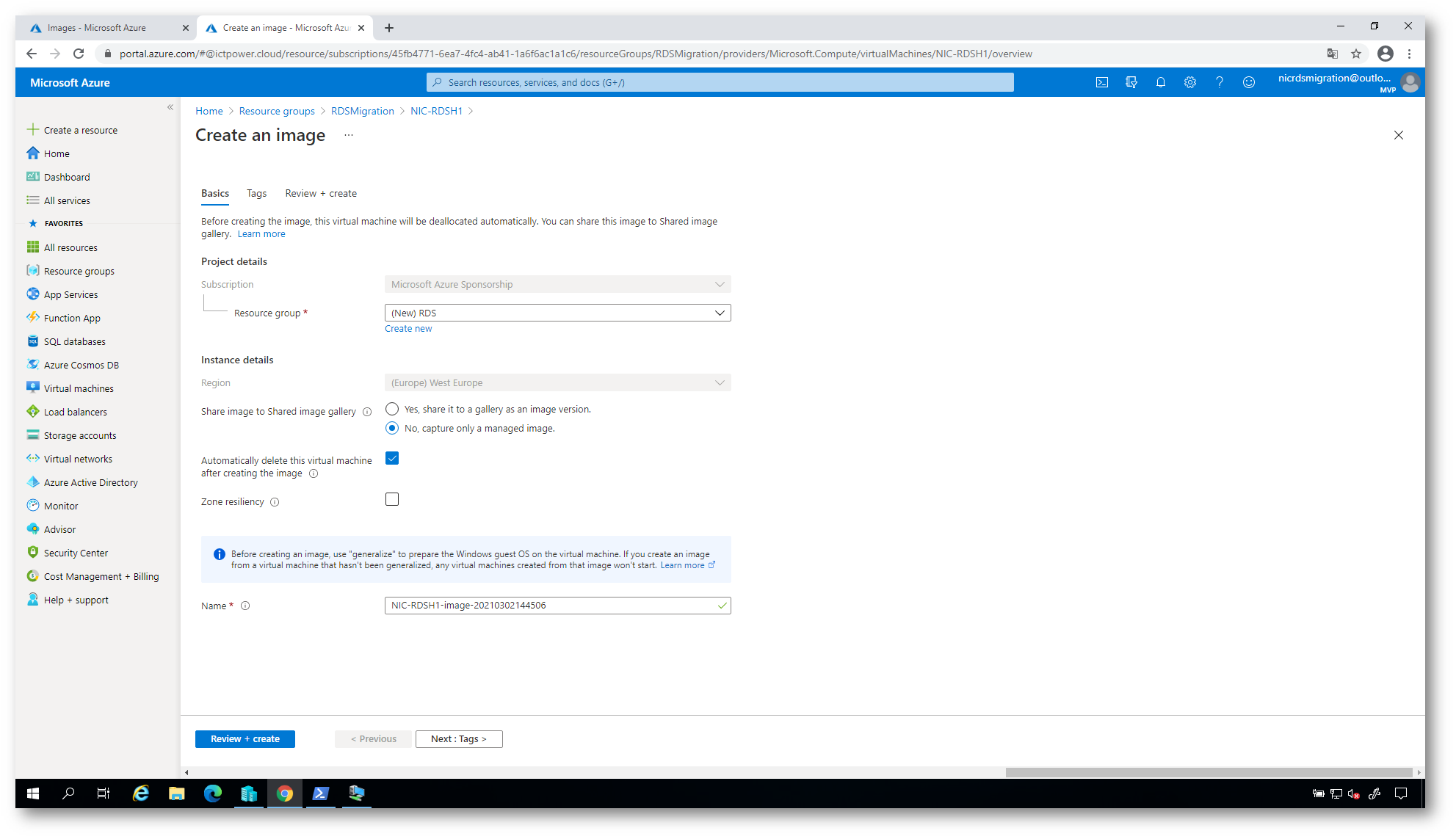Open Function App in the sidebar

click(x=72, y=318)
